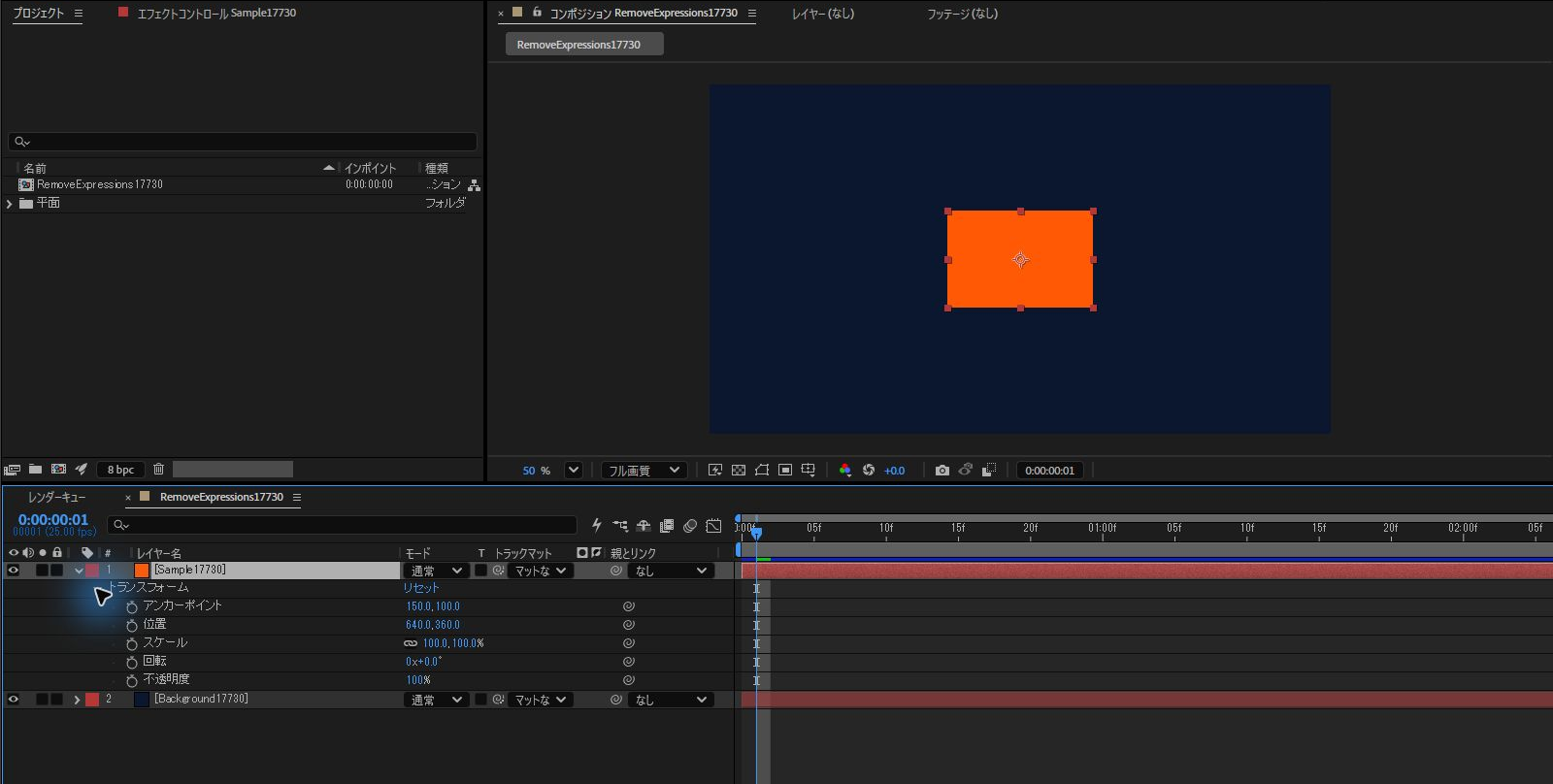Take a snapshot with the camera icon
1553x784 pixels.
click(942, 470)
